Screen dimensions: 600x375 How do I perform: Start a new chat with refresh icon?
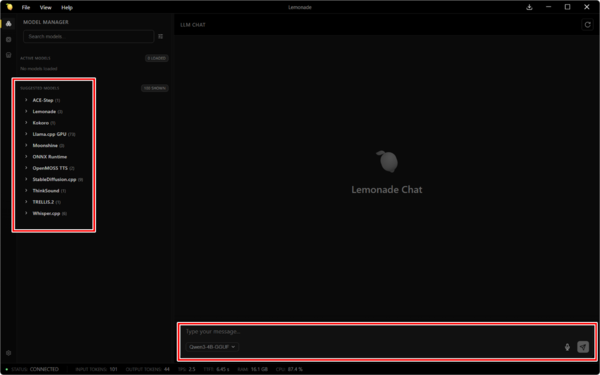pyautogui.click(x=587, y=25)
